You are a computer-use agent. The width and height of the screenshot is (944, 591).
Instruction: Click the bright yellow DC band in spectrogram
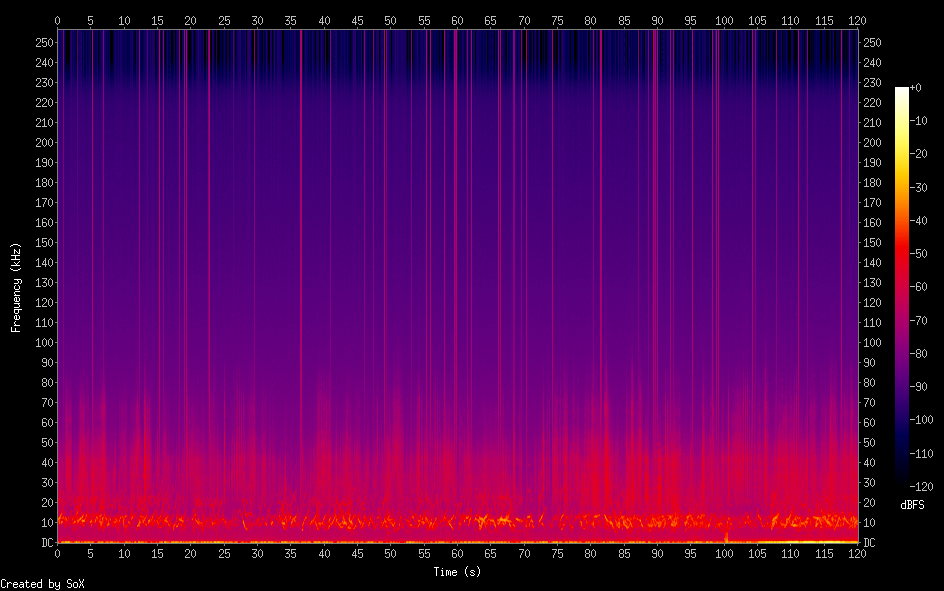tap(457, 541)
